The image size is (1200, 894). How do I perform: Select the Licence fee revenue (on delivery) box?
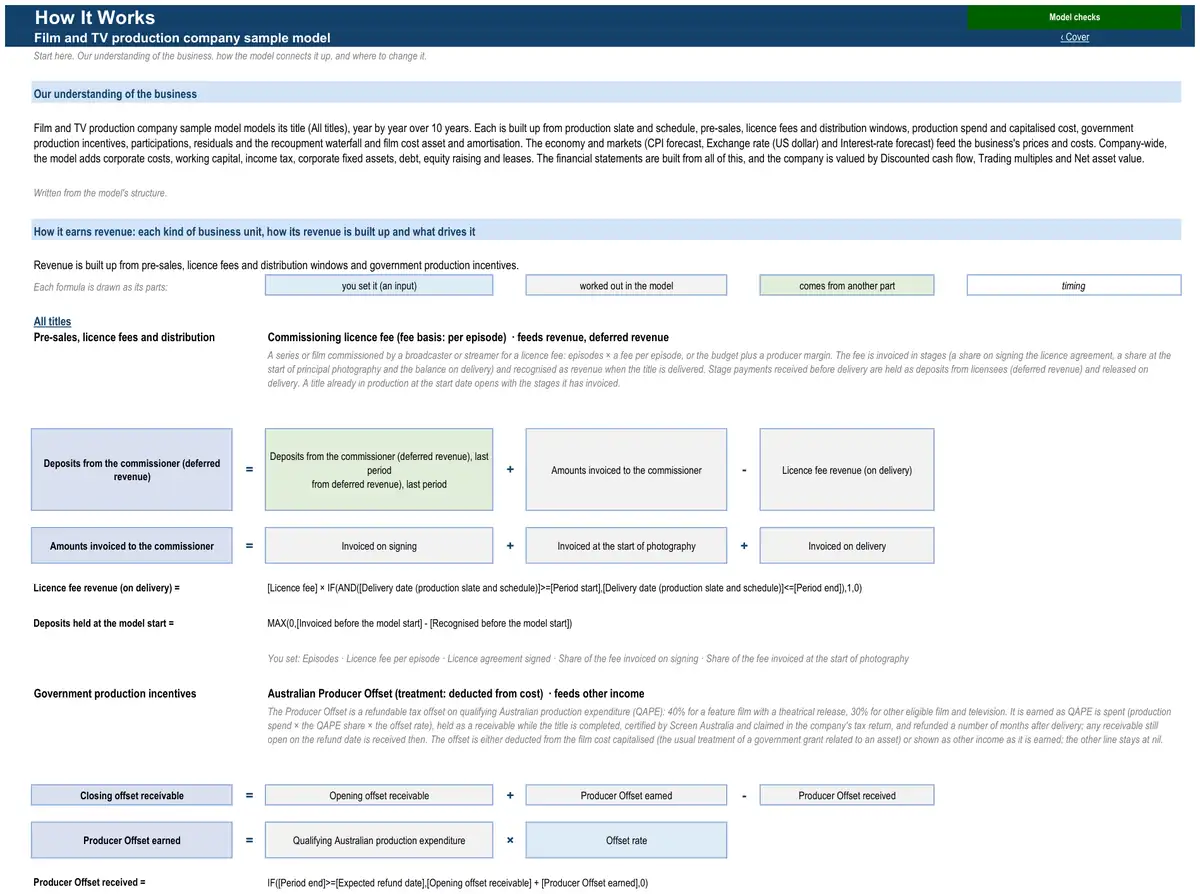point(847,470)
